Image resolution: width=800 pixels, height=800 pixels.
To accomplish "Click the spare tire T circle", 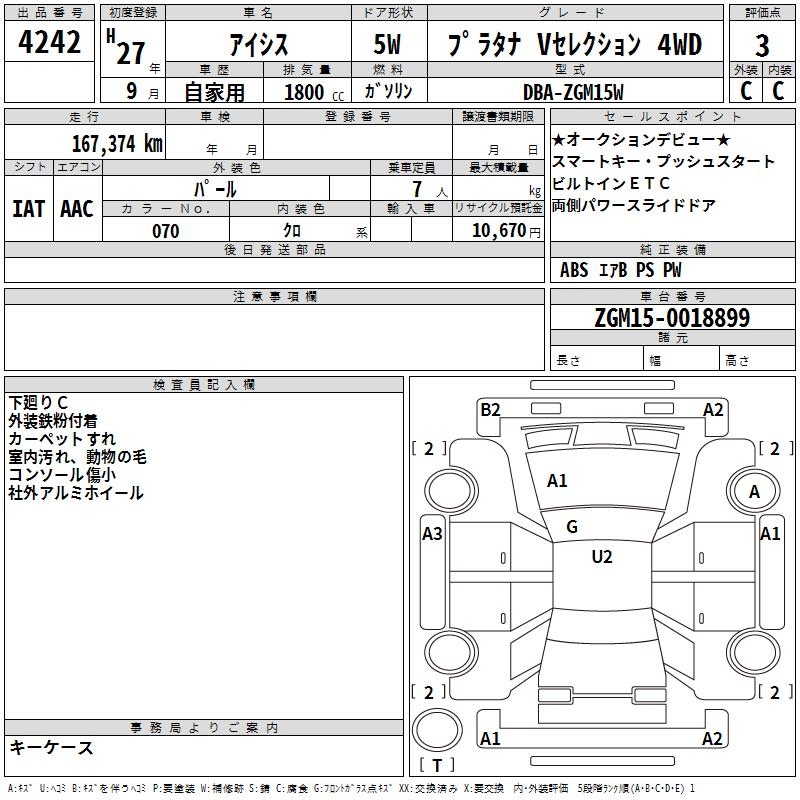I will (437, 729).
